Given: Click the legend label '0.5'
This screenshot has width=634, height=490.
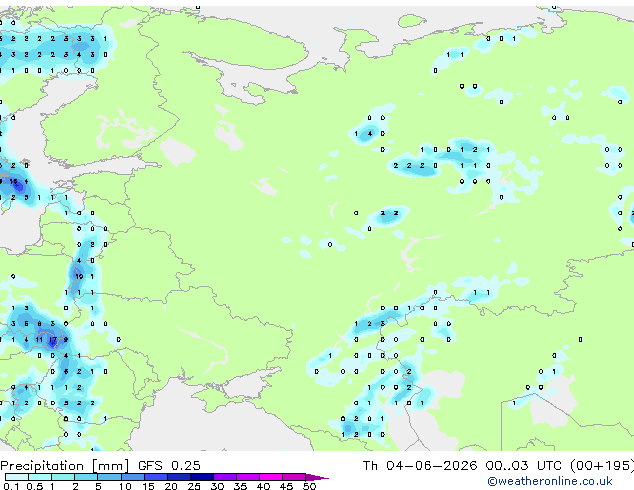Looking at the screenshot, I should (x=35, y=486).
